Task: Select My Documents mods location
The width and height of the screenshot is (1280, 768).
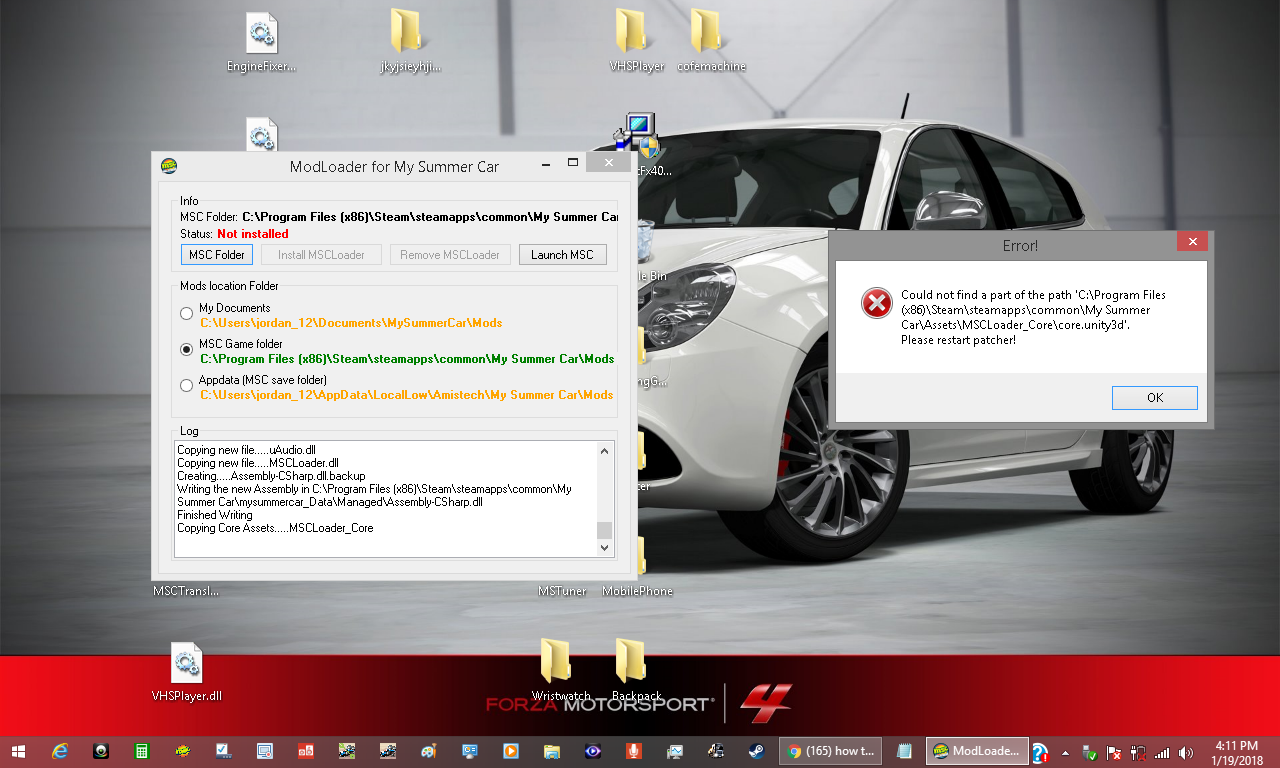Action: pos(187,314)
